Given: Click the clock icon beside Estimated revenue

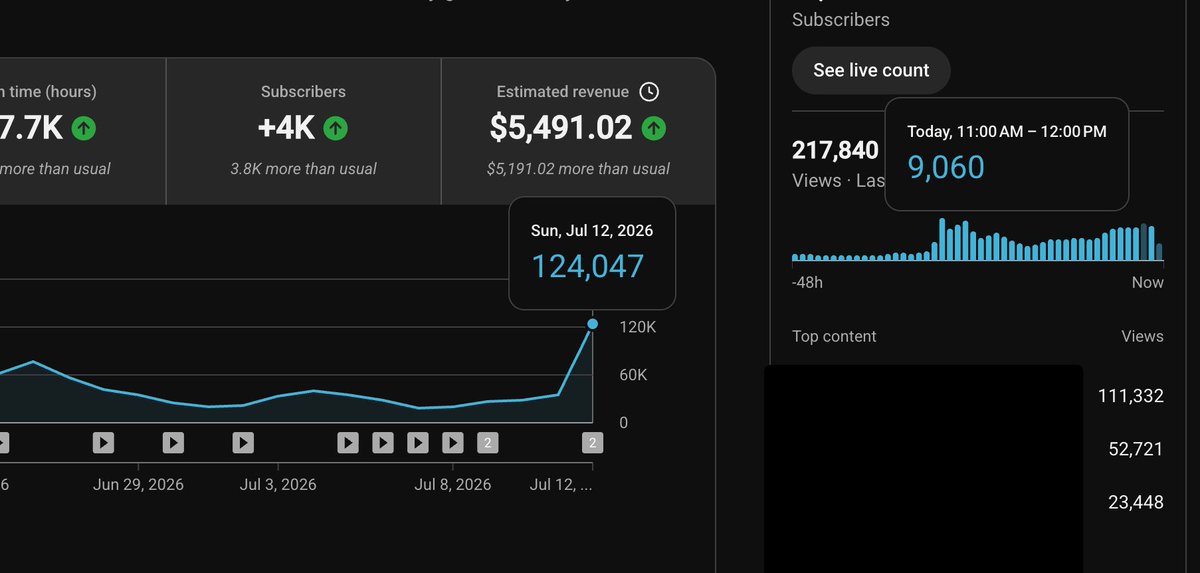Looking at the screenshot, I should click(649, 92).
